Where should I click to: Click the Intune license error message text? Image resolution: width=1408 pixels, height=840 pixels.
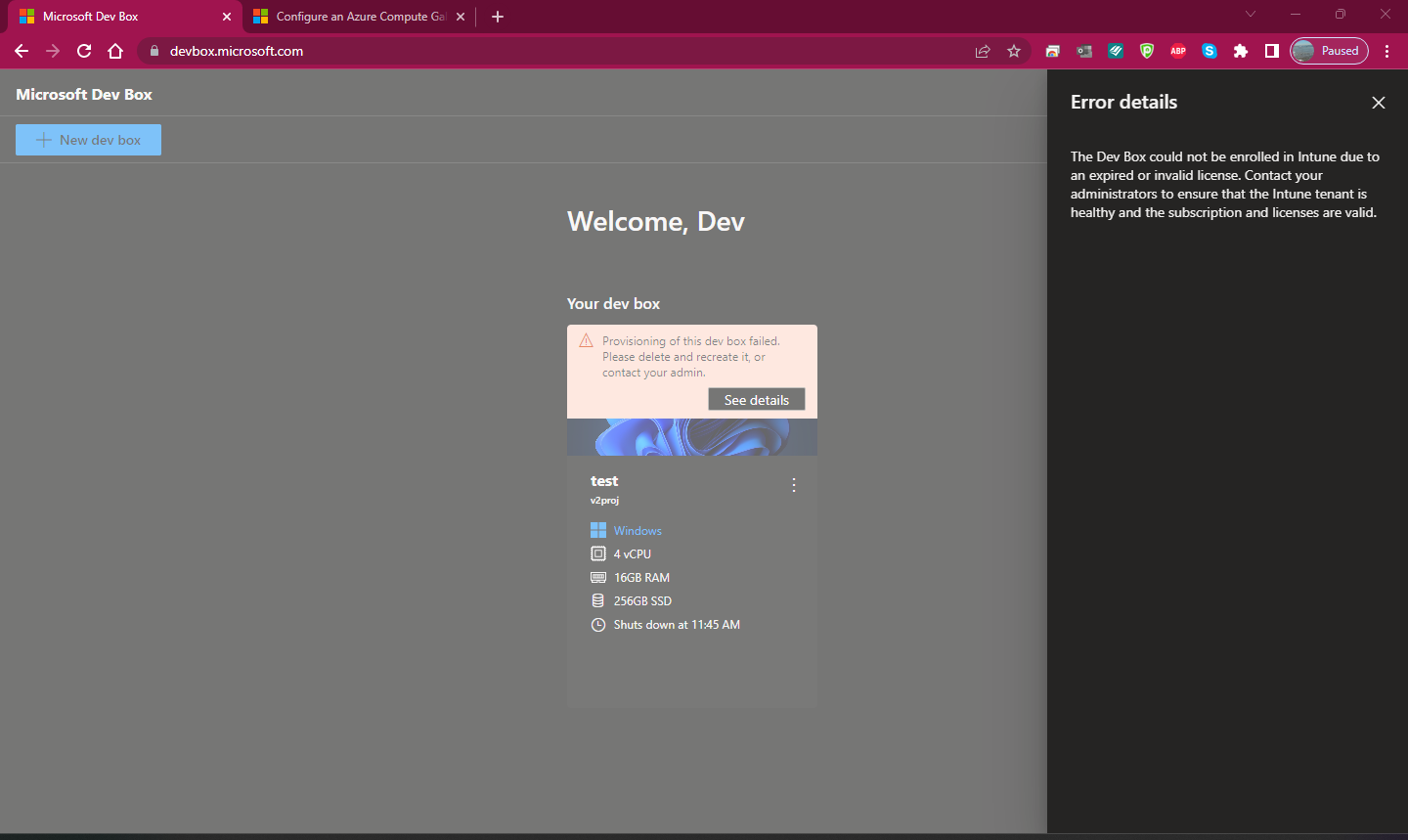(x=1225, y=185)
